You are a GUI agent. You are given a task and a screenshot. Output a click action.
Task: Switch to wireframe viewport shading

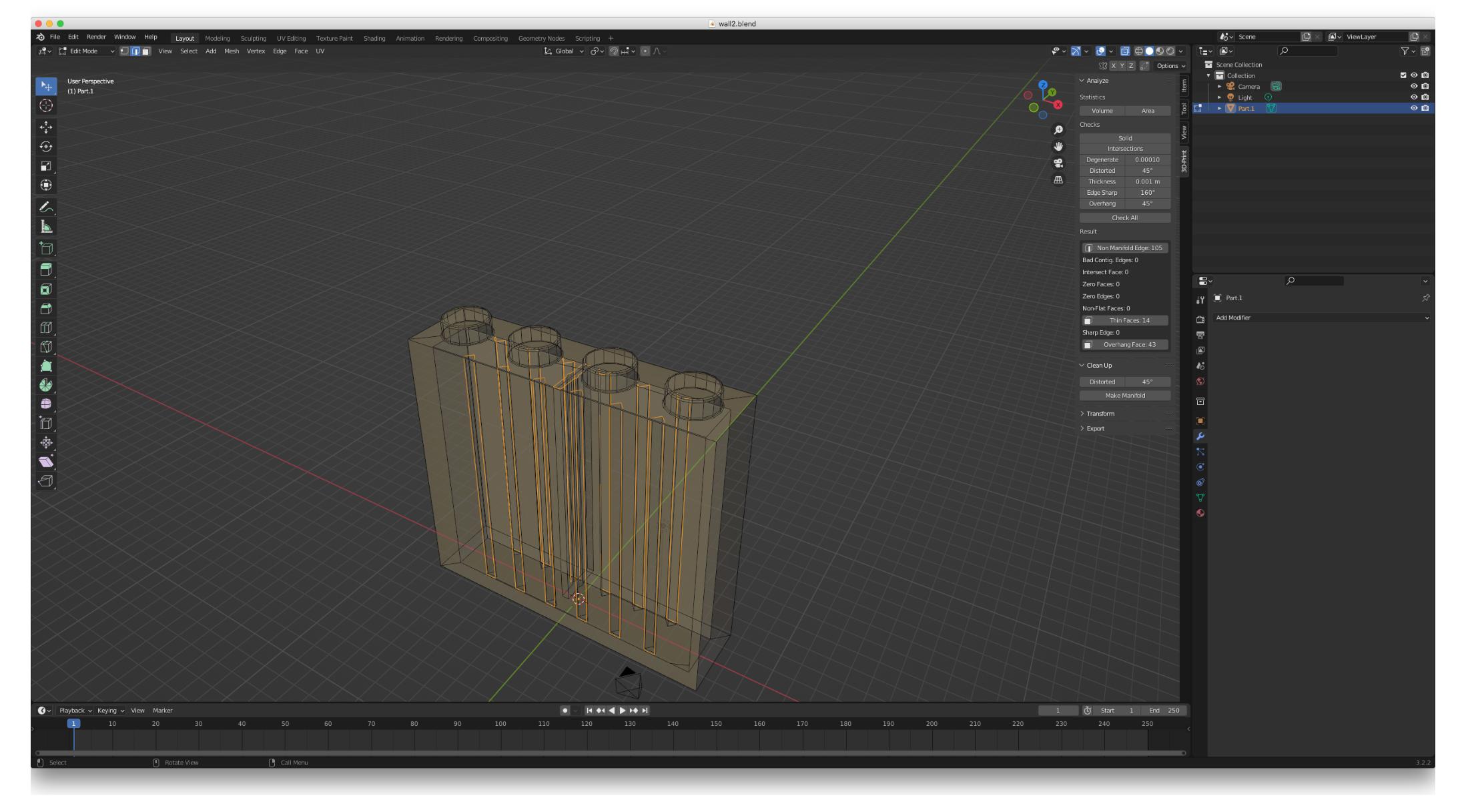pyautogui.click(x=1138, y=51)
